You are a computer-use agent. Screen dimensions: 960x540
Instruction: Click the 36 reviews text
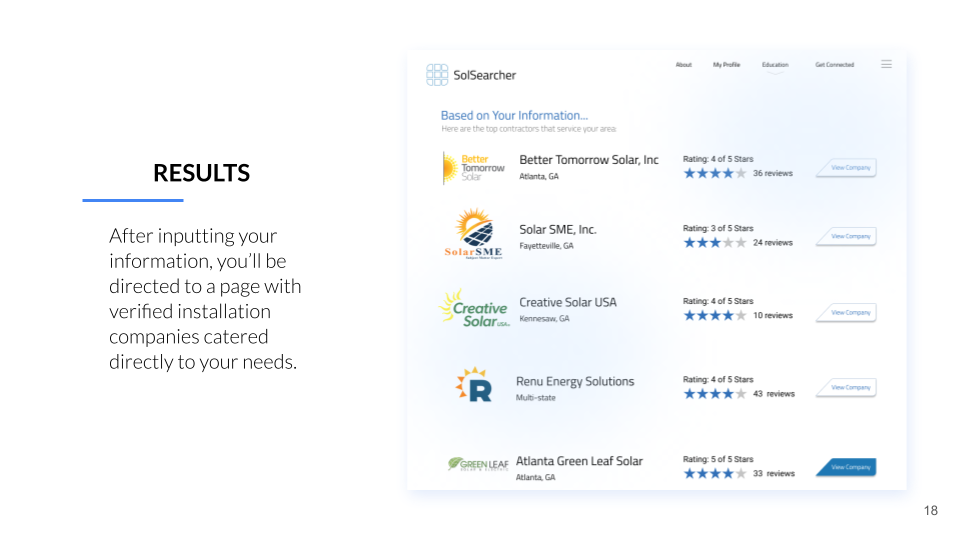point(773,173)
